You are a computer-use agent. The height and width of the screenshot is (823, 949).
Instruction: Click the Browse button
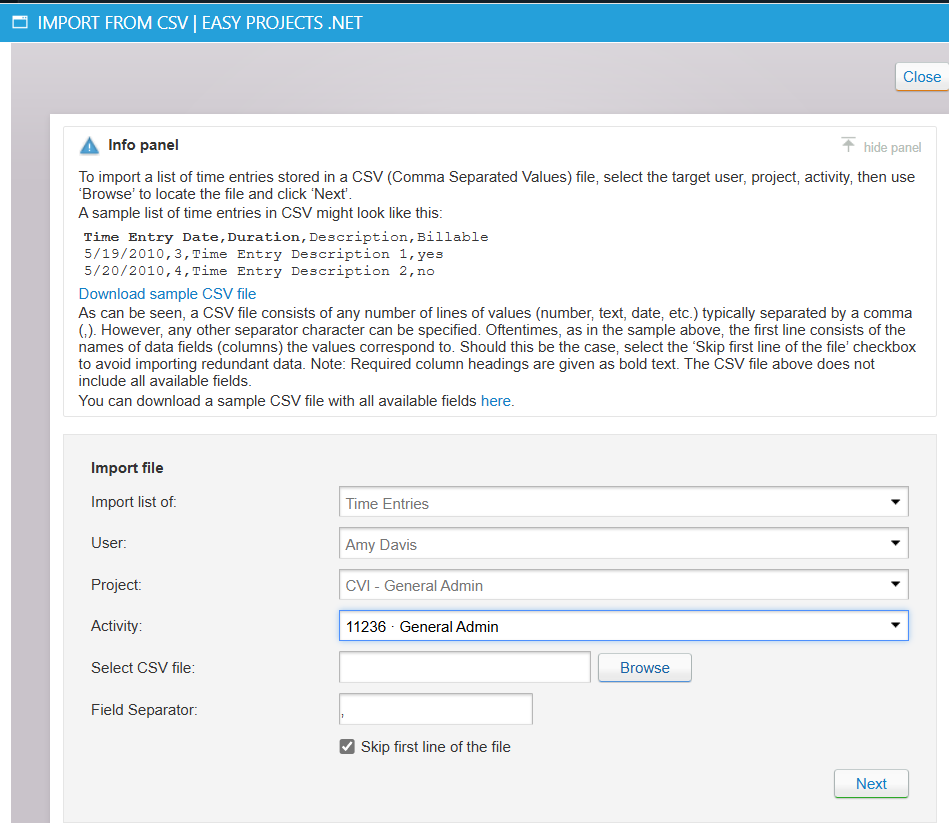click(645, 667)
